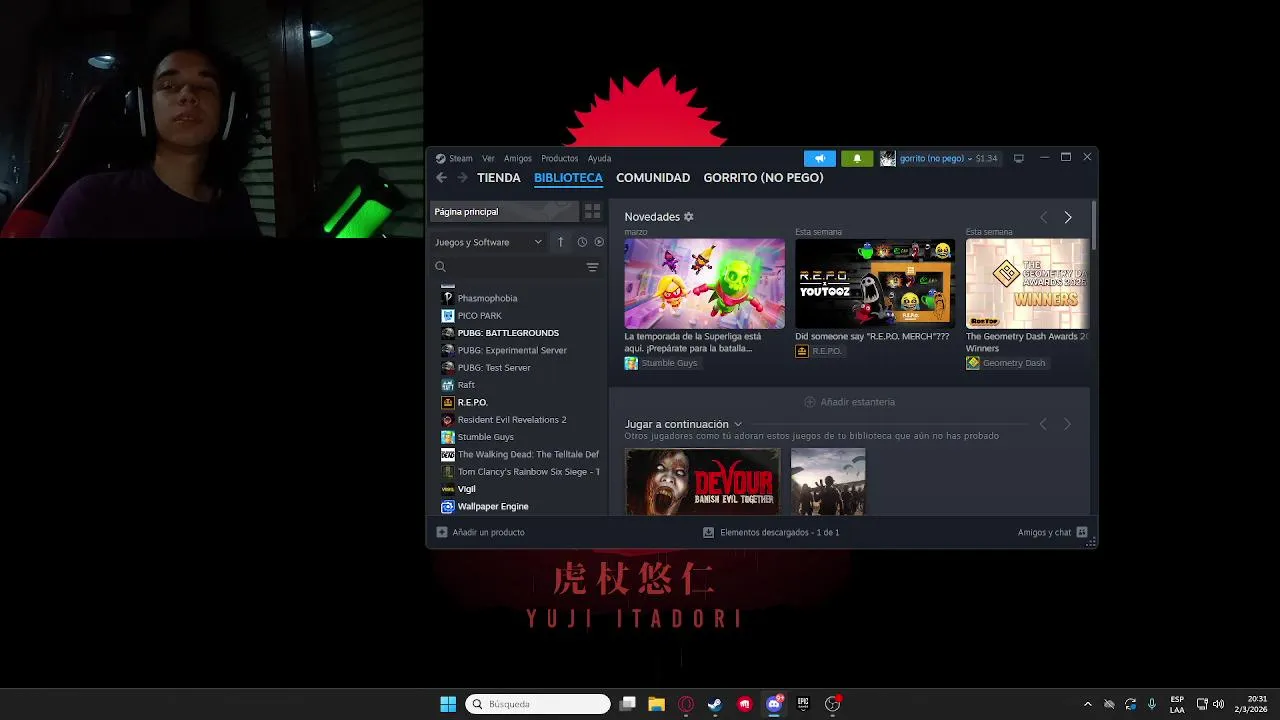Open the GORRITO (NO PEGO) profile tab

click(763, 178)
